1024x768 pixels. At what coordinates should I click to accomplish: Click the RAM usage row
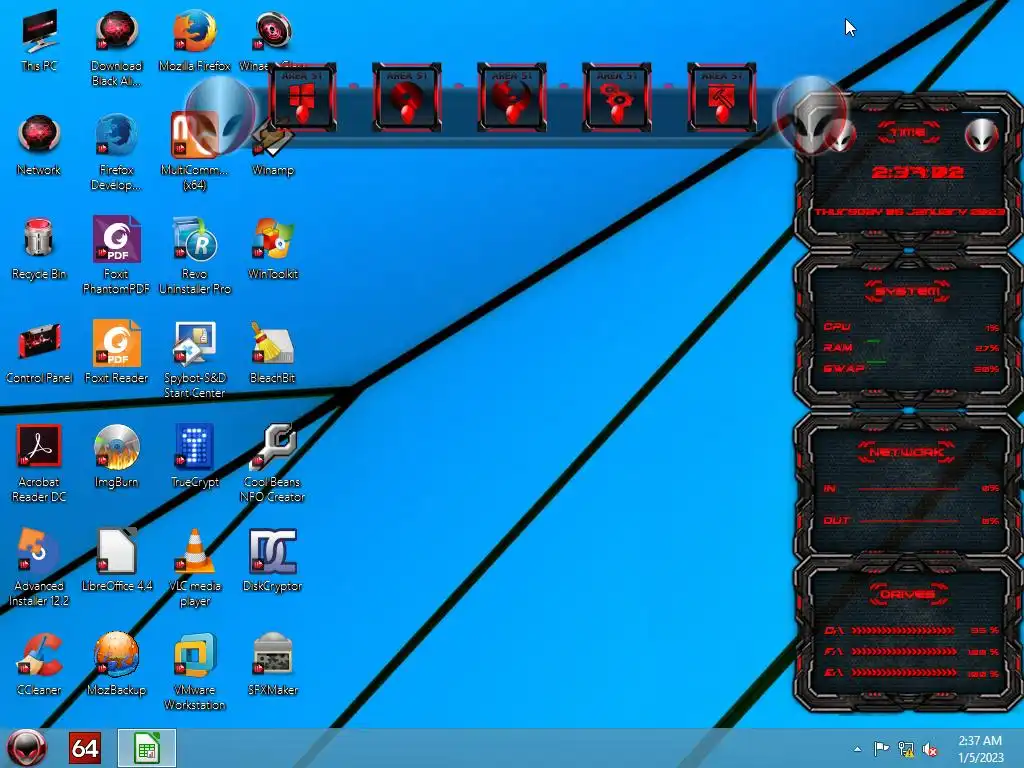(911, 348)
